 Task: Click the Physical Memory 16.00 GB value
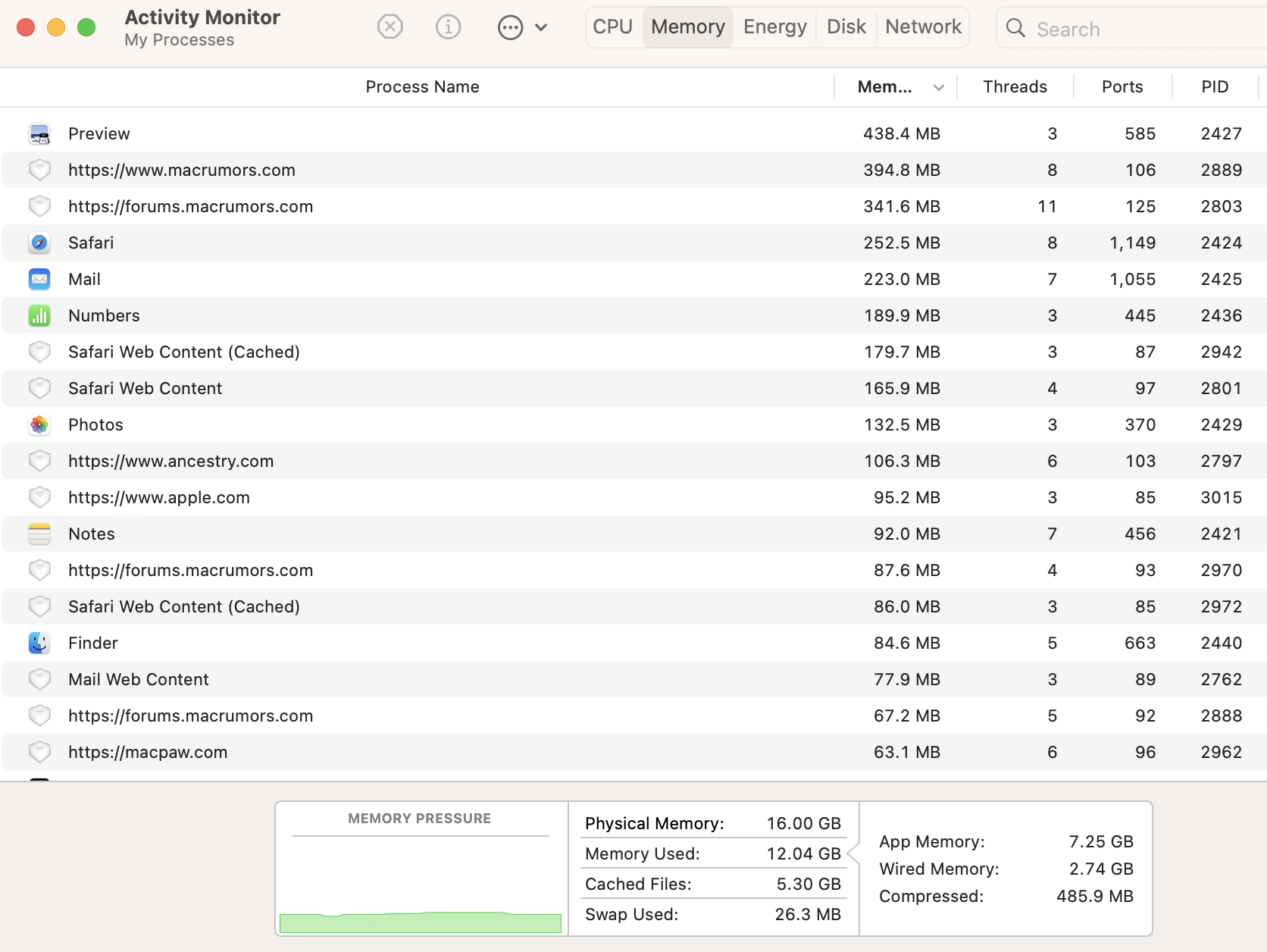(x=804, y=823)
